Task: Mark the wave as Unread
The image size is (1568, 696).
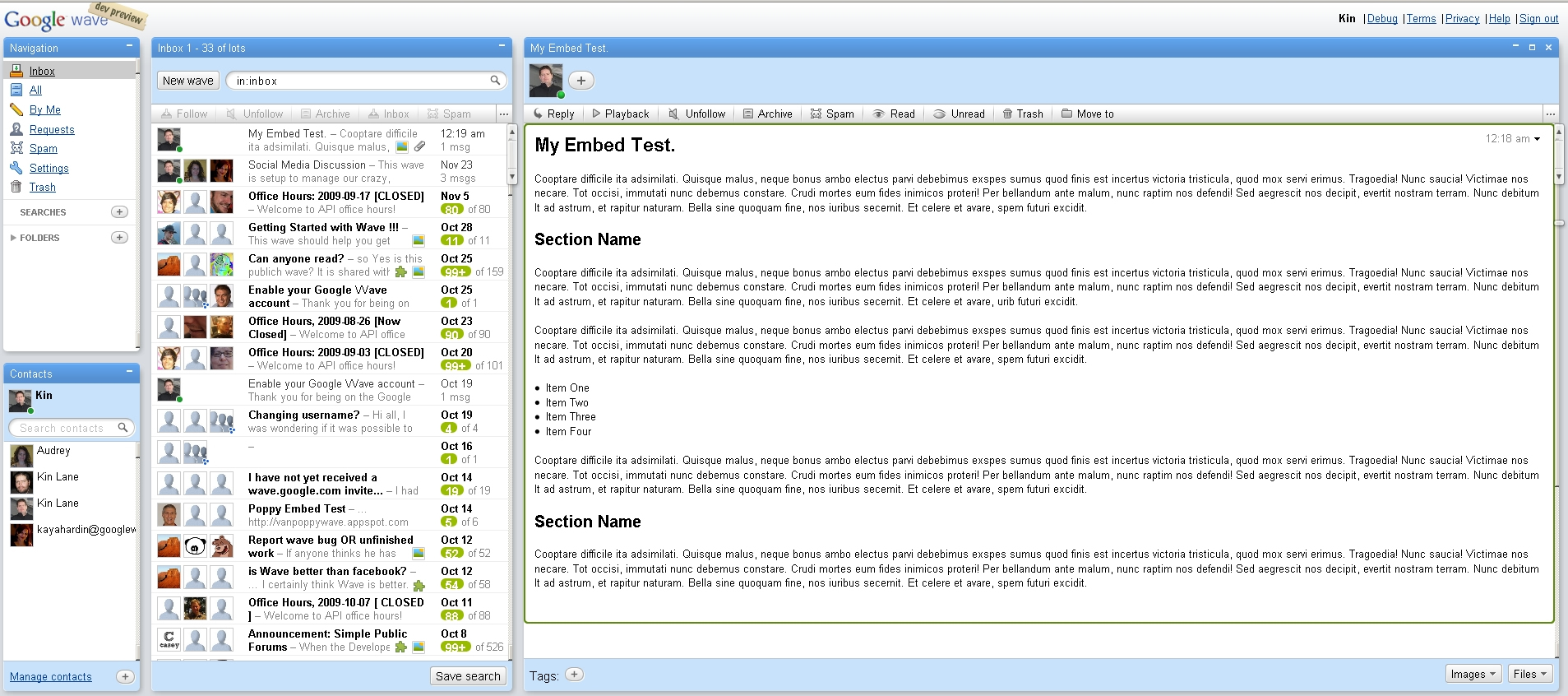Action: [959, 114]
